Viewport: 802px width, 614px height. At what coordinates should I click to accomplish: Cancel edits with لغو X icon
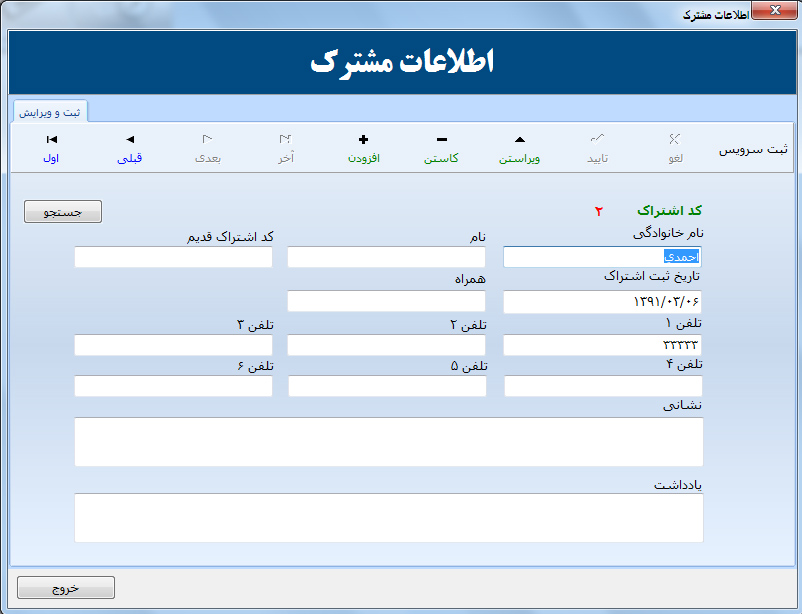tap(675, 139)
